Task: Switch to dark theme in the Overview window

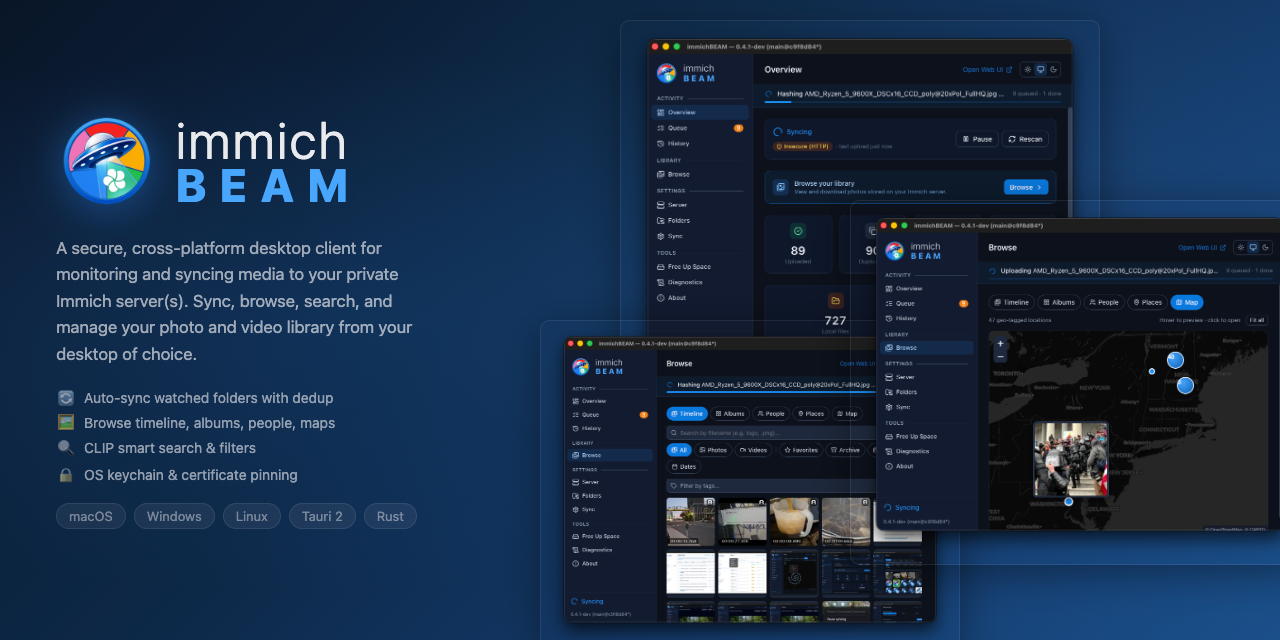Action: pyautogui.click(x=1054, y=70)
